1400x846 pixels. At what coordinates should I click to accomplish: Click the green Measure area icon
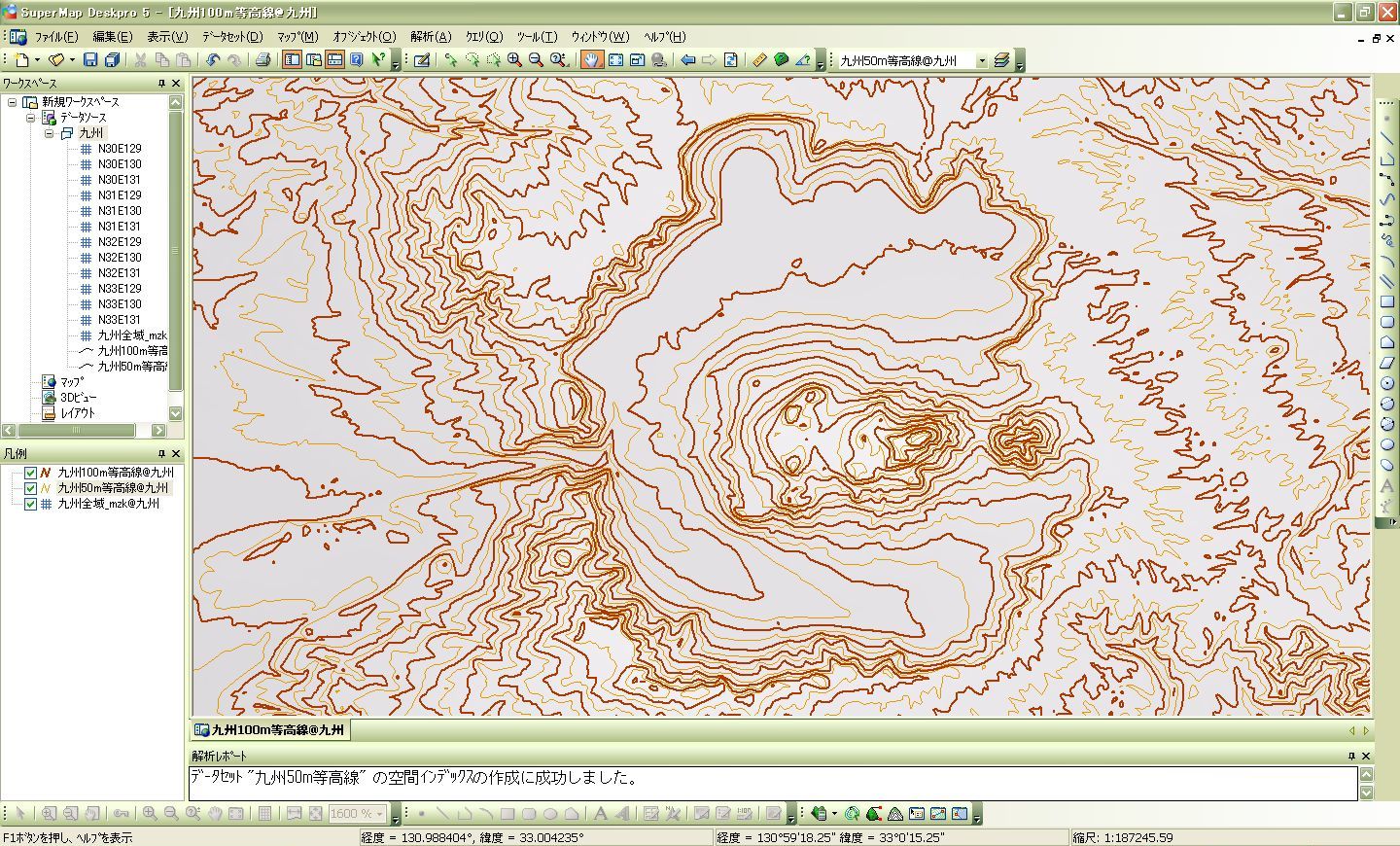tap(781, 60)
